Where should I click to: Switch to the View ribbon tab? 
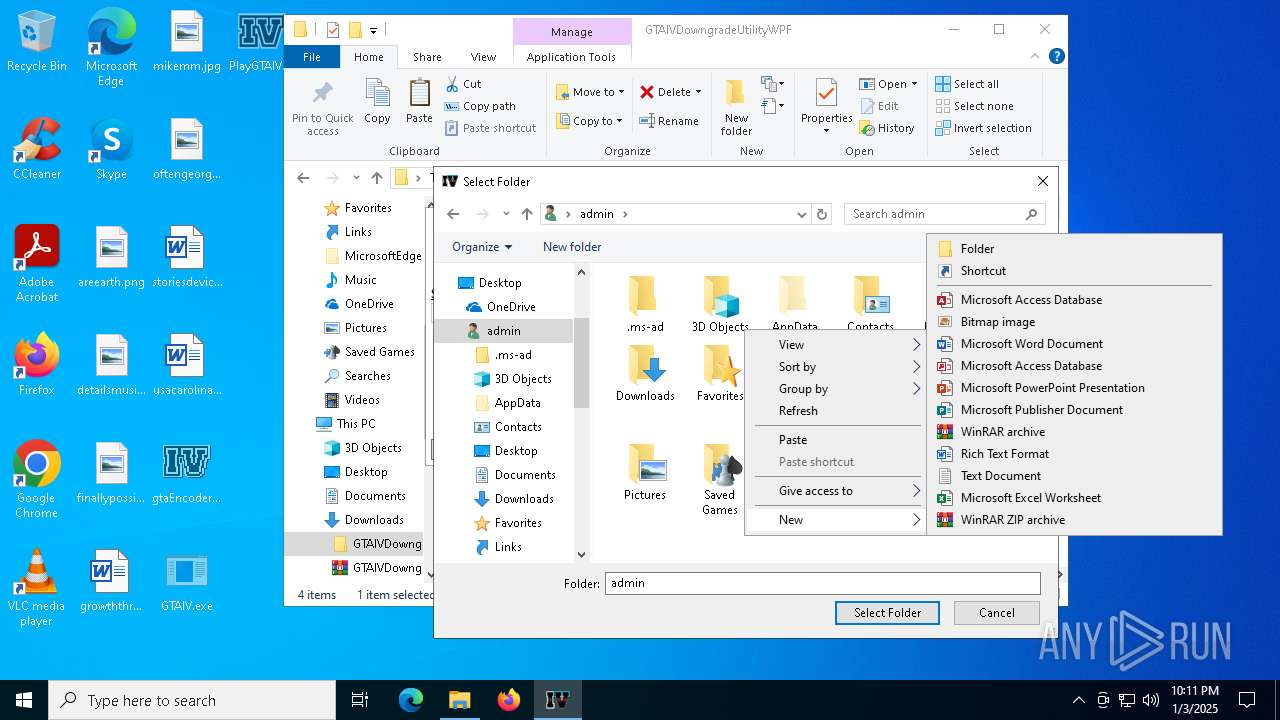(483, 57)
